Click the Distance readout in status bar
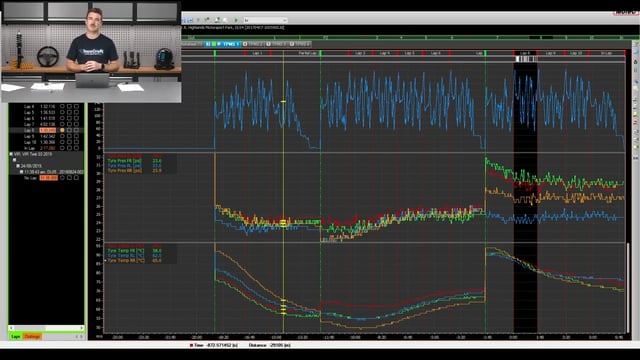 click(270, 345)
